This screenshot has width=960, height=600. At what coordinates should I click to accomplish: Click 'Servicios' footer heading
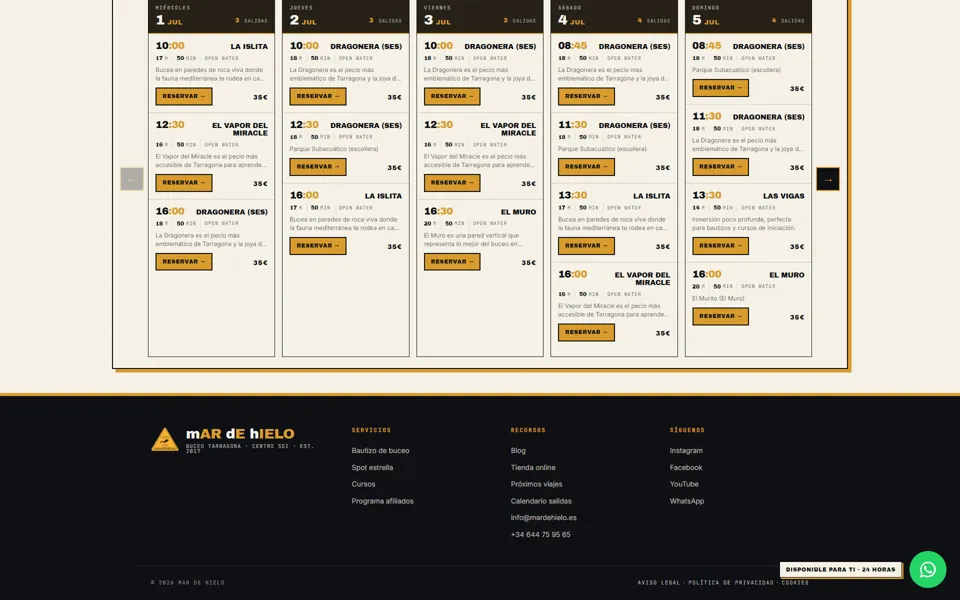371,430
